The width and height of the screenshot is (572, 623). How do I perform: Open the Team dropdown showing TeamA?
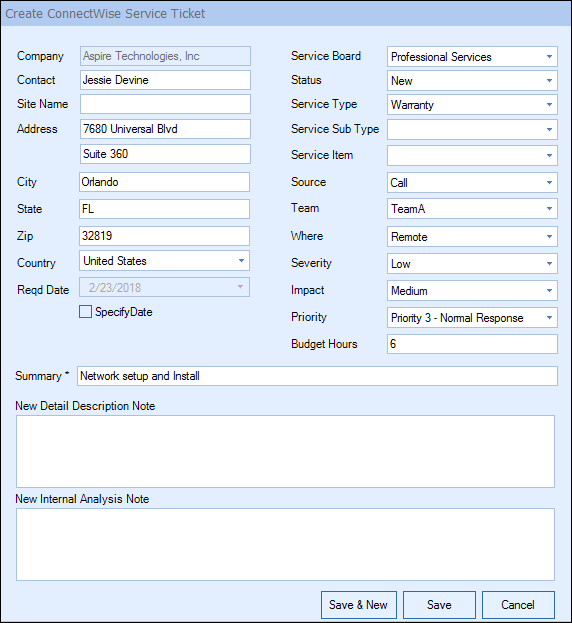click(x=472, y=209)
